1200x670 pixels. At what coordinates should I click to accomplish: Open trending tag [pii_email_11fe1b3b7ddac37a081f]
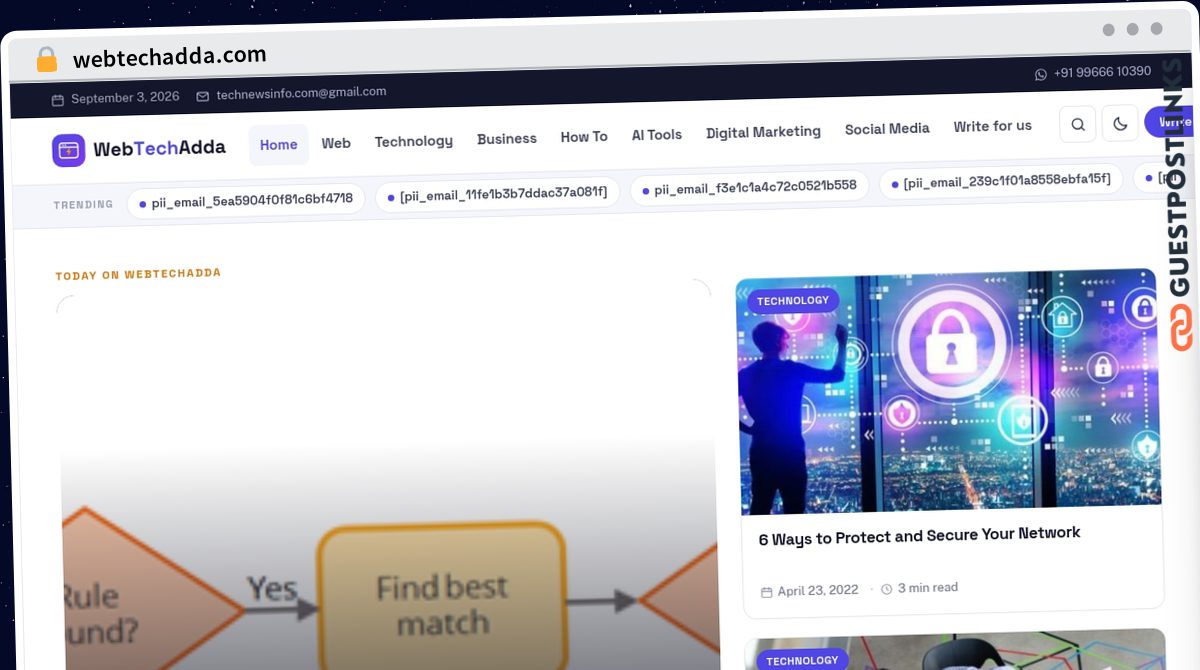497,193
